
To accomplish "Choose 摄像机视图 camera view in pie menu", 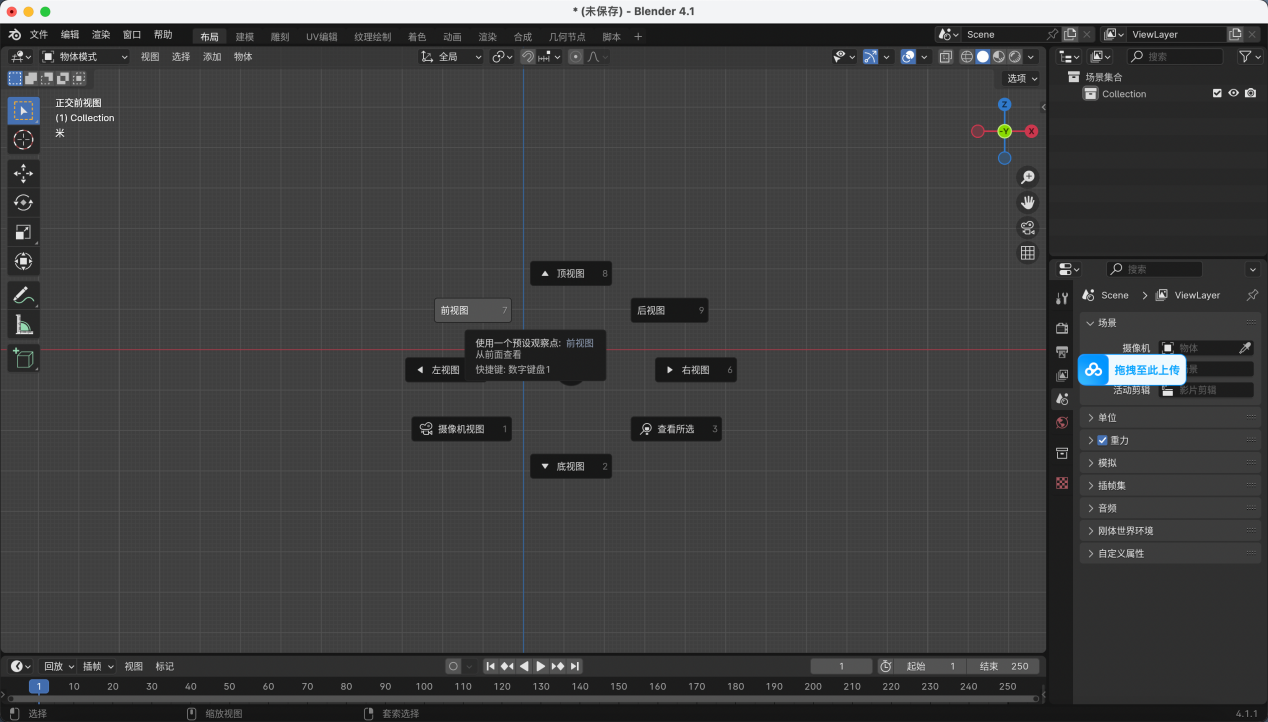I will (462, 429).
